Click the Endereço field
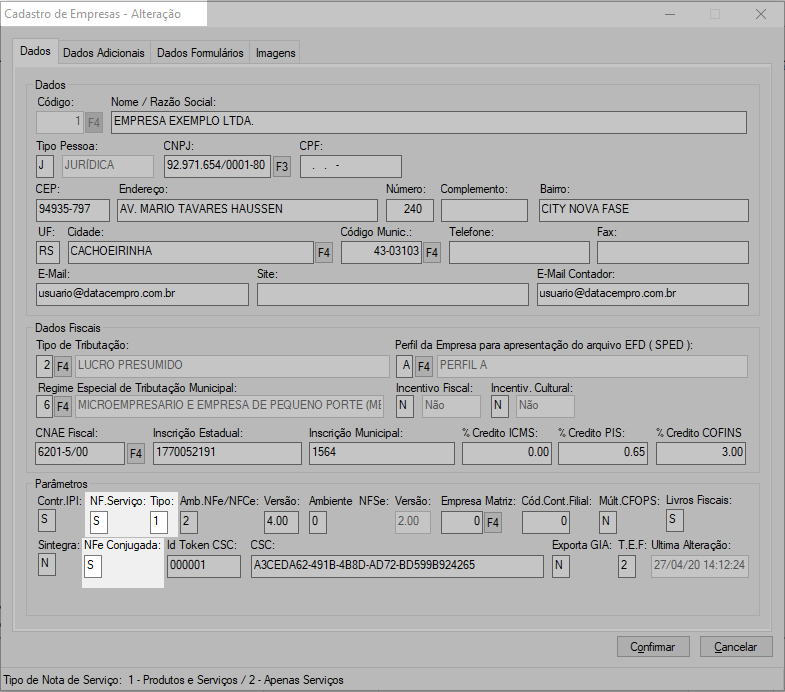 [247, 210]
